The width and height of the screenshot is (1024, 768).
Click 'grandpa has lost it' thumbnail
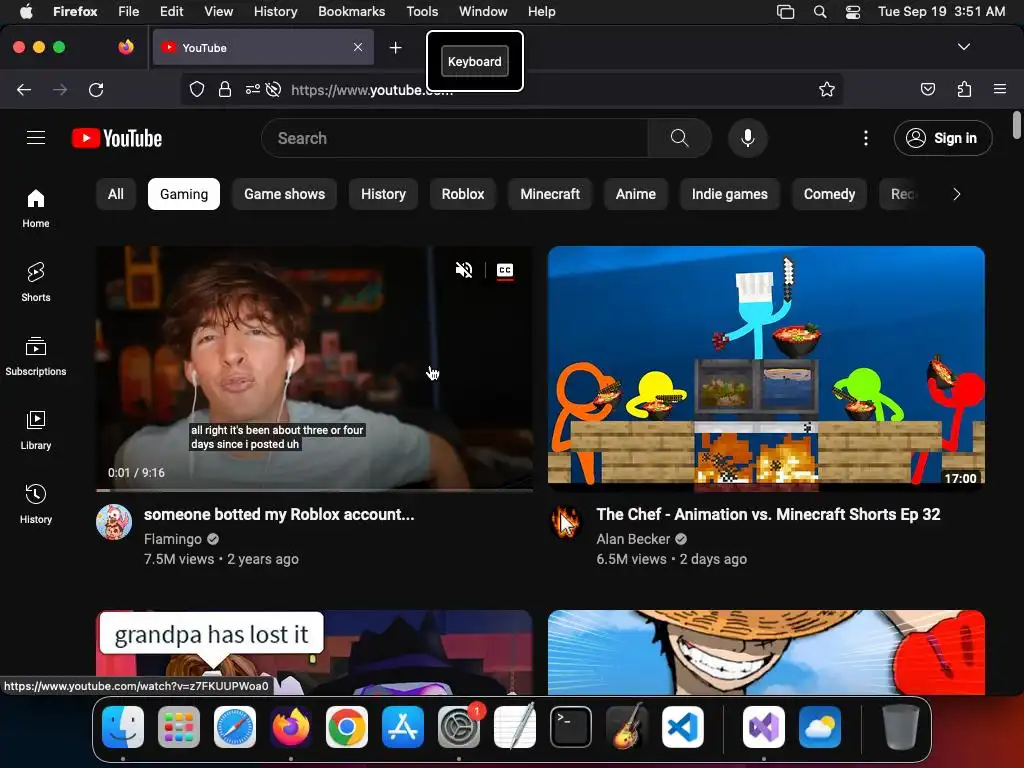(314, 652)
